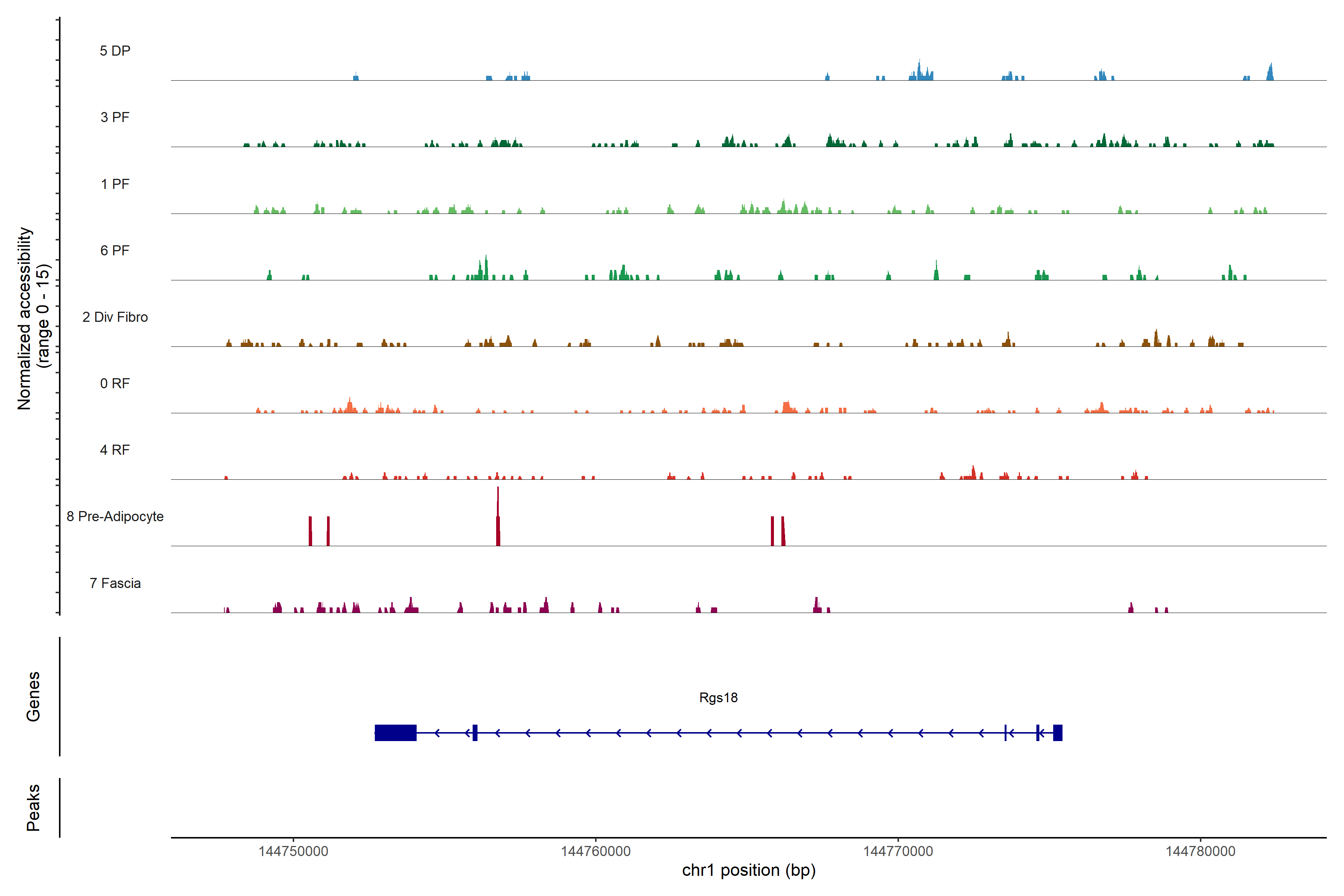
Task: Click the 4 RF track label
Action: (115, 450)
